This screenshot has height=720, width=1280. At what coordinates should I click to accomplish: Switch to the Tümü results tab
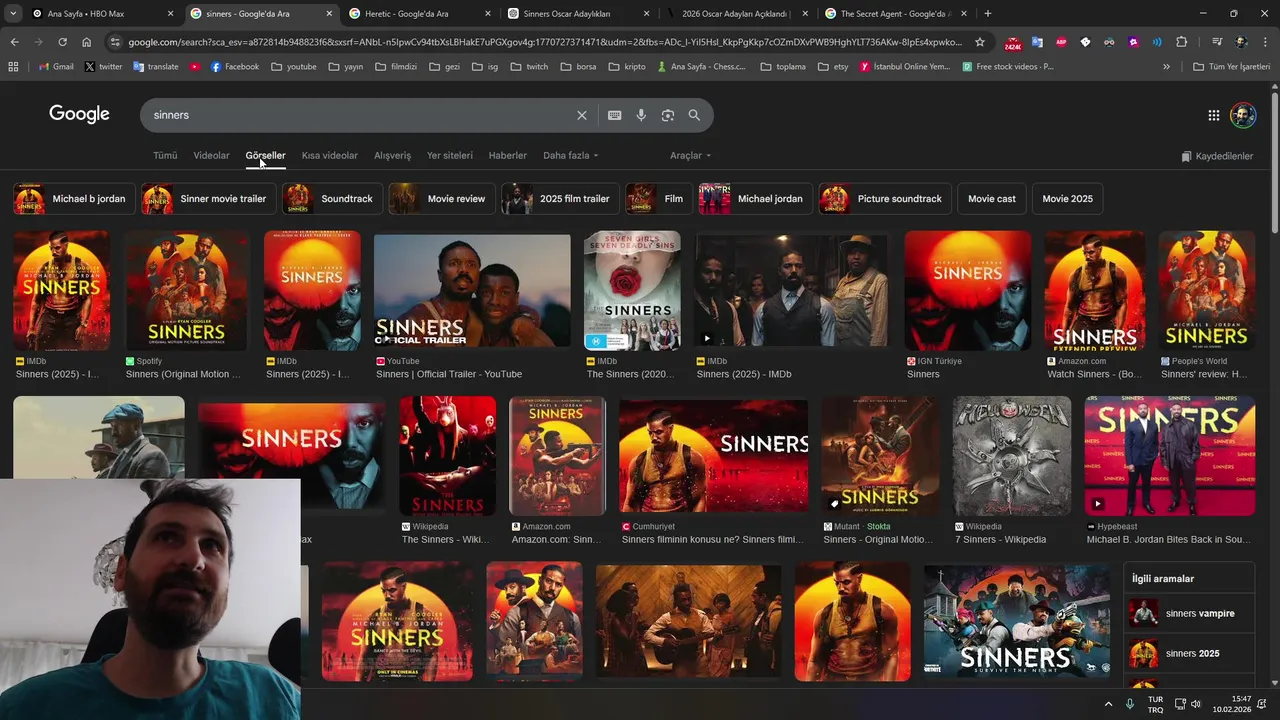tap(165, 156)
